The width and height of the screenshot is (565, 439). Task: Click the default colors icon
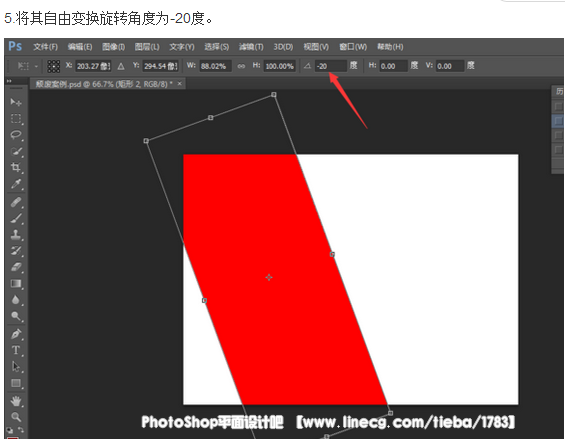pyautogui.click(x=10, y=430)
